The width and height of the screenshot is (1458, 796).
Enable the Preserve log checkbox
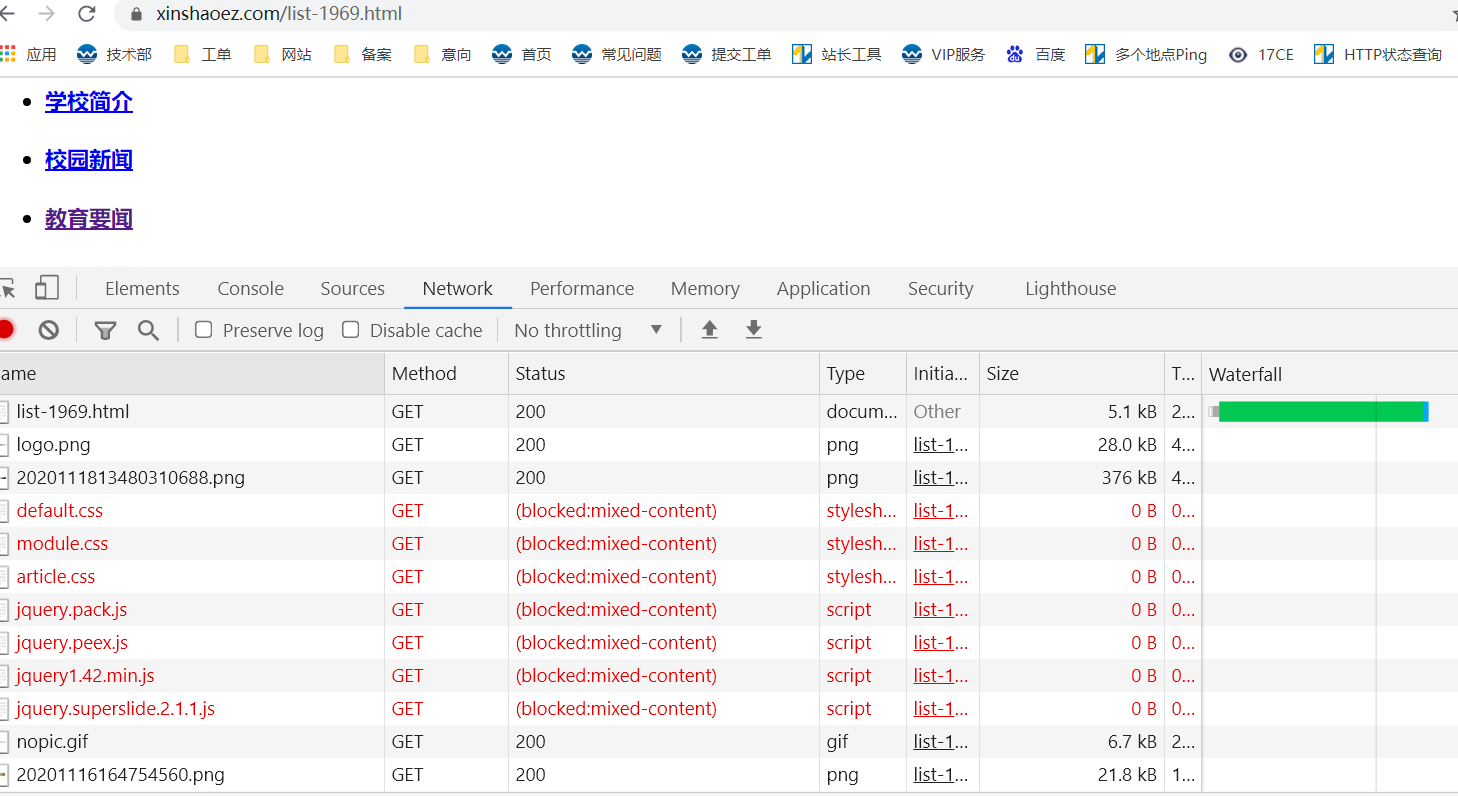pyautogui.click(x=204, y=330)
